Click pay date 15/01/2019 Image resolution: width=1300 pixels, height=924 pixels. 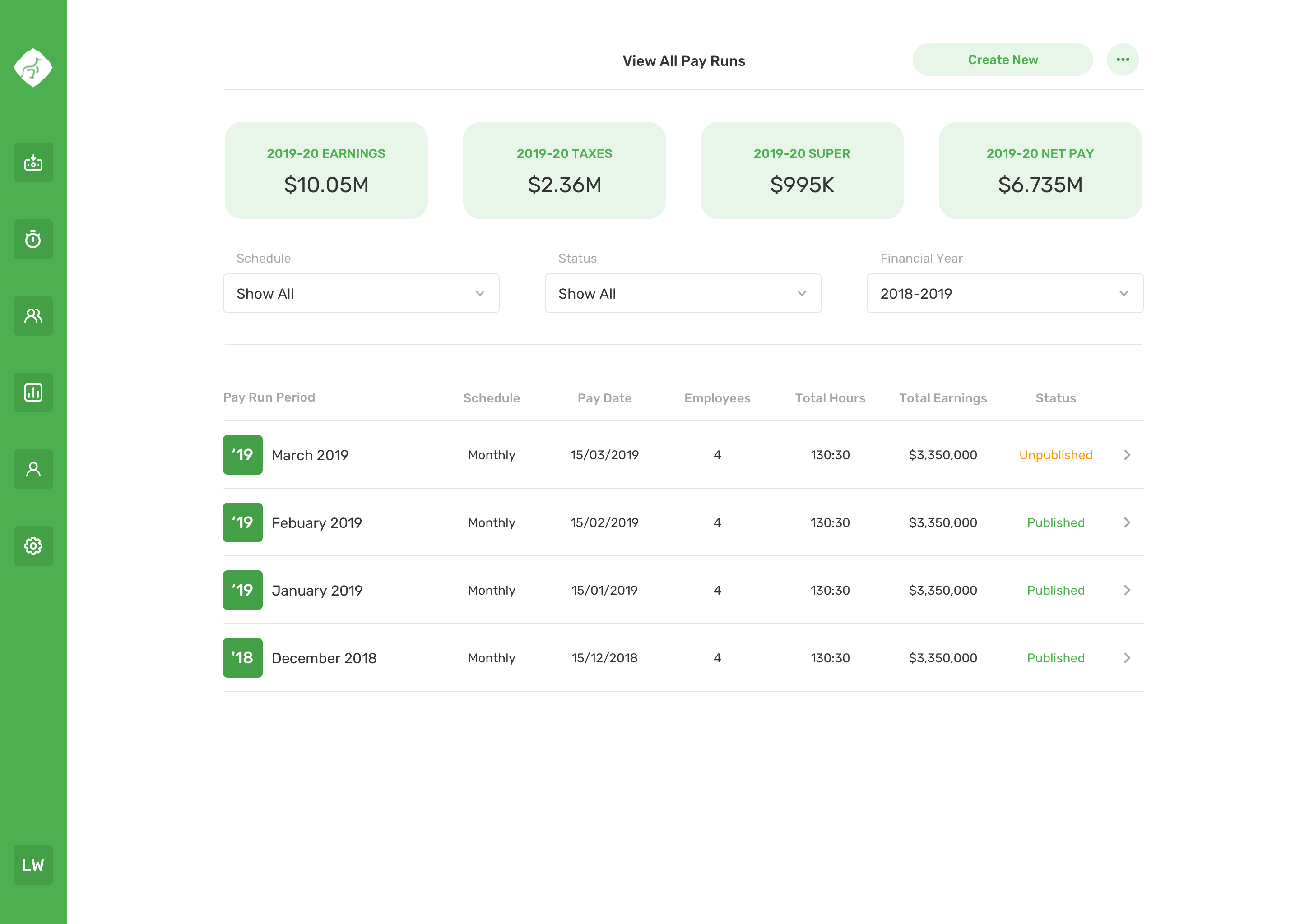click(604, 591)
